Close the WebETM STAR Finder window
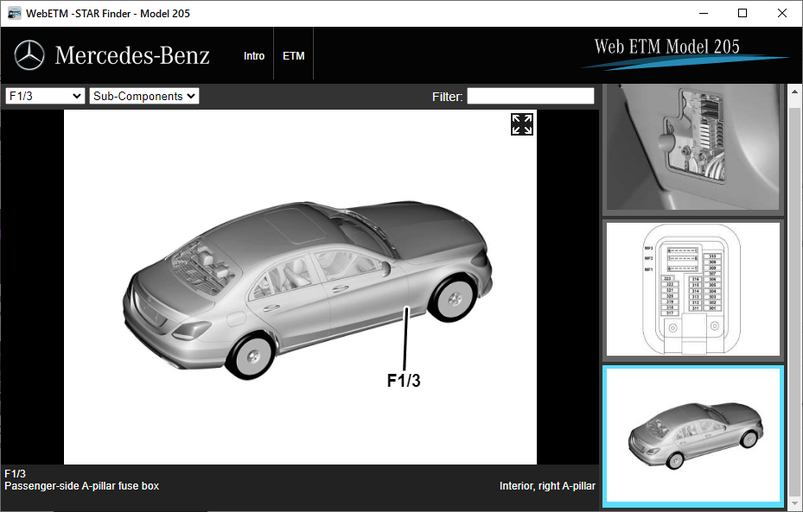This screenshot has width=803, height=512. tap(783, 13)
